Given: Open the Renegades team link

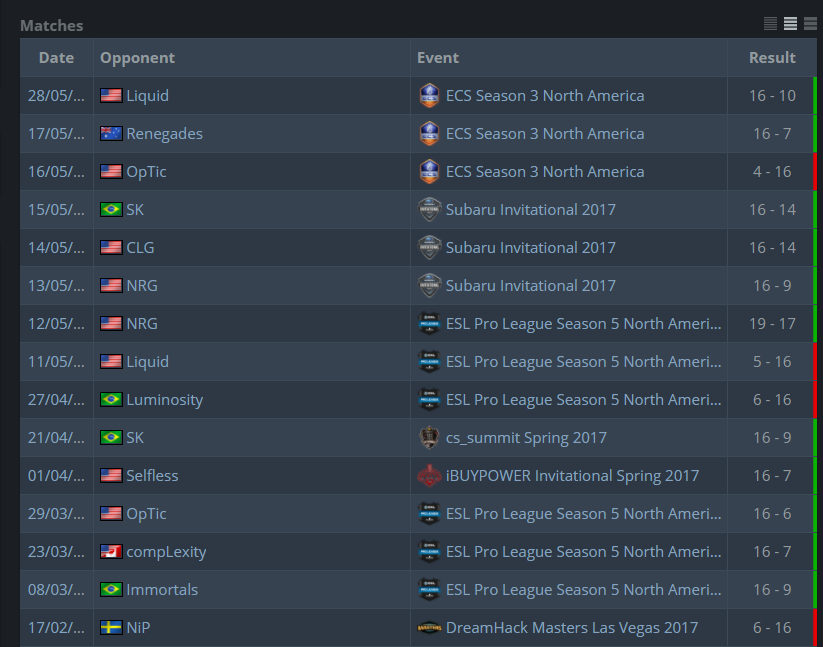Looking at the screenshot, I should 164,134.
